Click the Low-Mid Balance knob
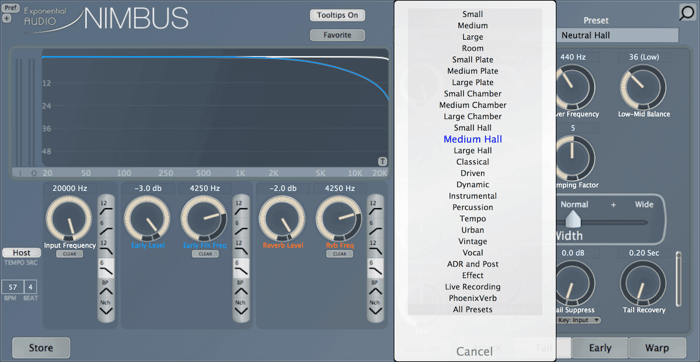Viewport: 700px width, 362px height. tap(643, 87)
